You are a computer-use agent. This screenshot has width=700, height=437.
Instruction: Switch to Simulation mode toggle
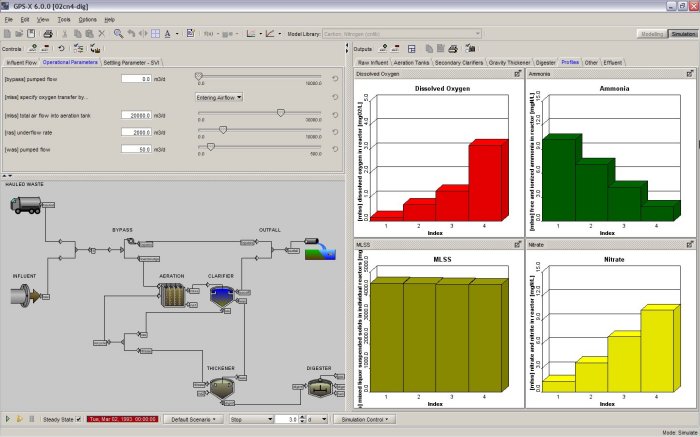pyautogui.click(x=683, y=34)
